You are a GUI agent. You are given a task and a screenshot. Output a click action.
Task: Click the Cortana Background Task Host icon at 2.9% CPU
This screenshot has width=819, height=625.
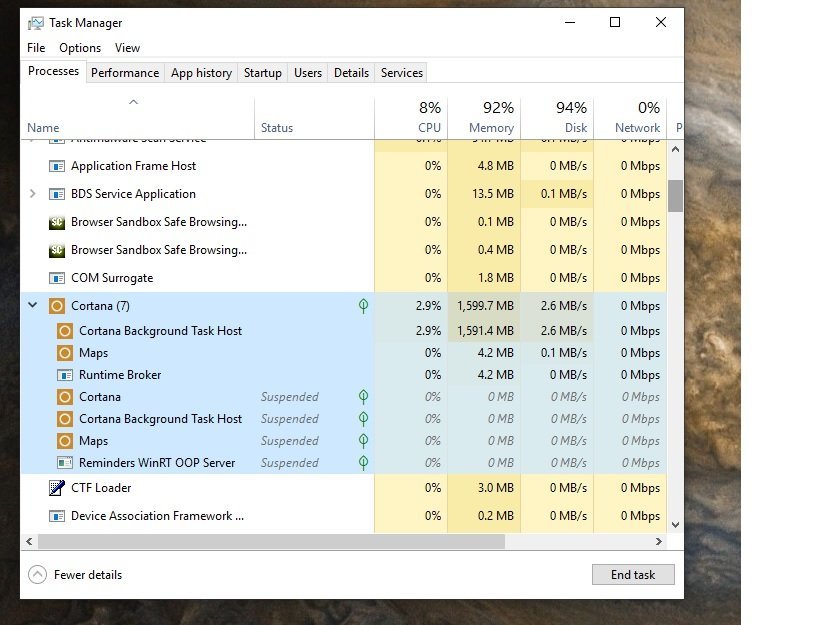pos(65,331)
